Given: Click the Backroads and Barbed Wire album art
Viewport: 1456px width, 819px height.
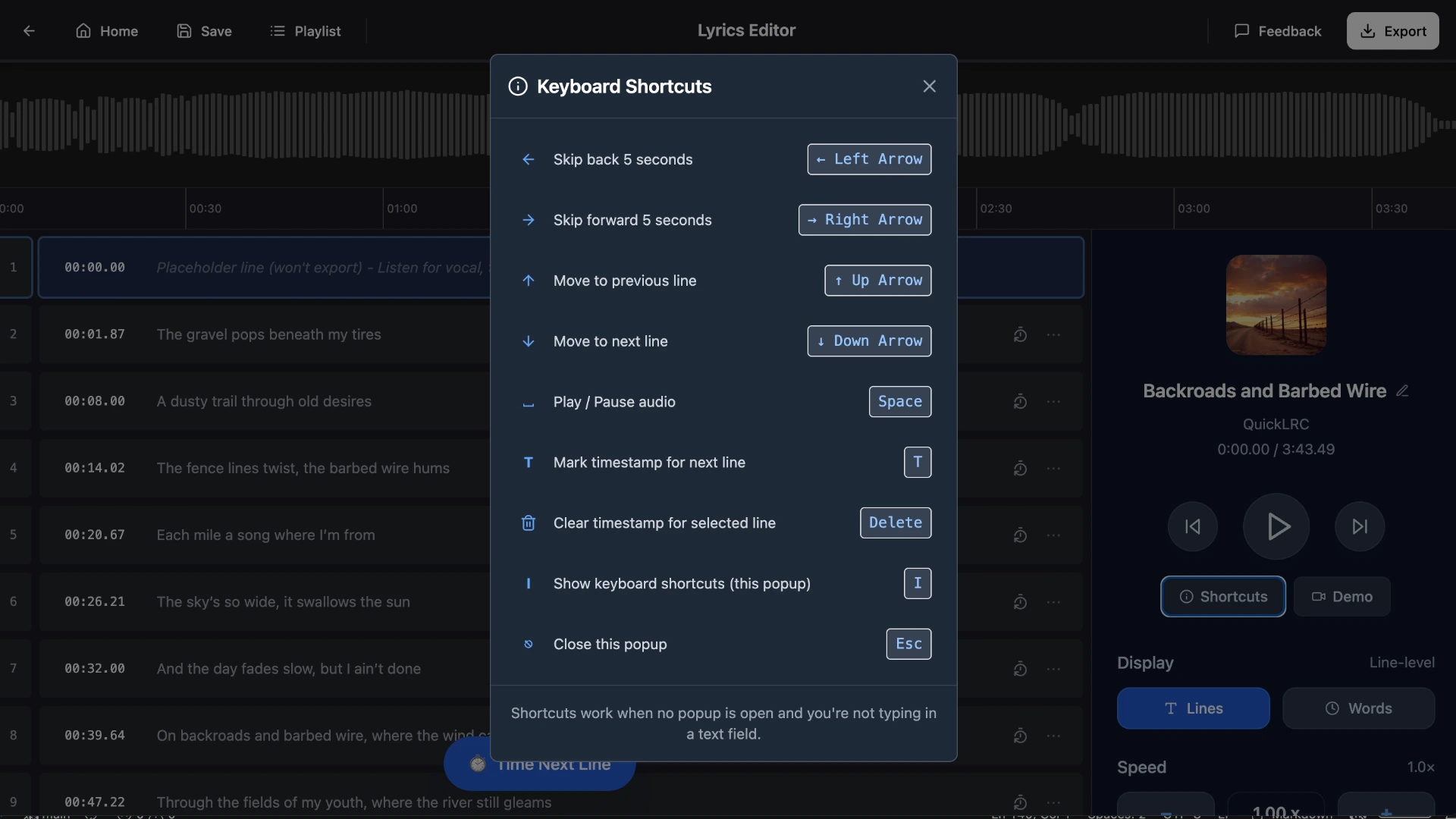Looking at the screenshot, I should pyautogui.click(x=1276, y=304).
